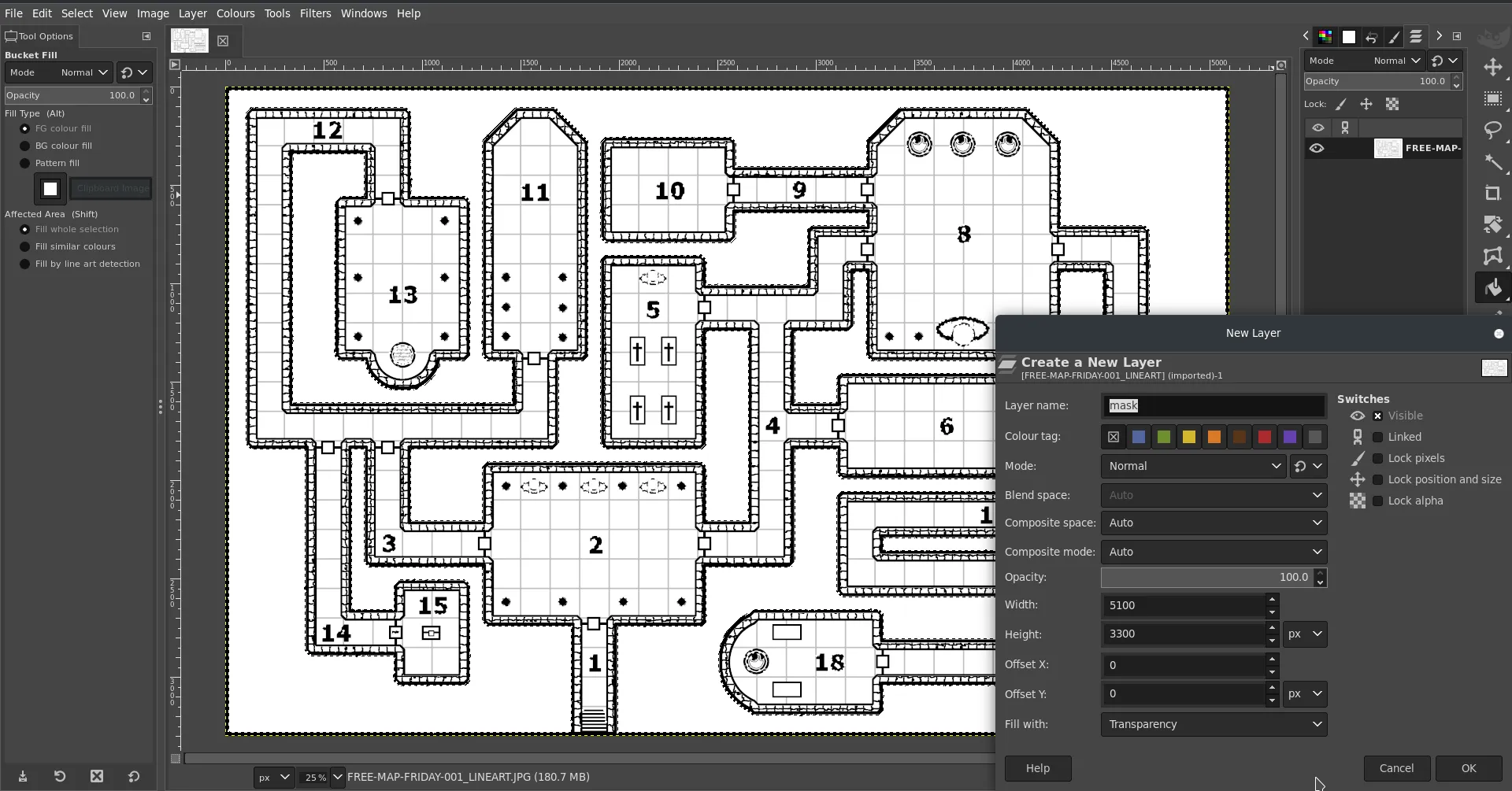The image size is (1512, 791).
Task: Select the Move tool in the toolbox
Action: (x=1492, y=68)
